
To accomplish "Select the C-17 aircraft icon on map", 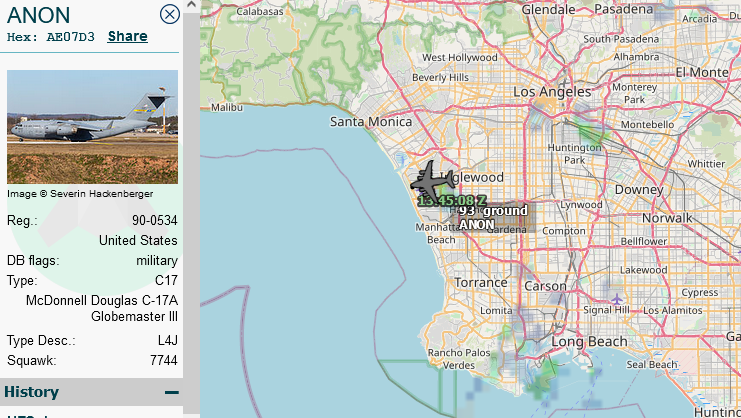I will 431,181.
